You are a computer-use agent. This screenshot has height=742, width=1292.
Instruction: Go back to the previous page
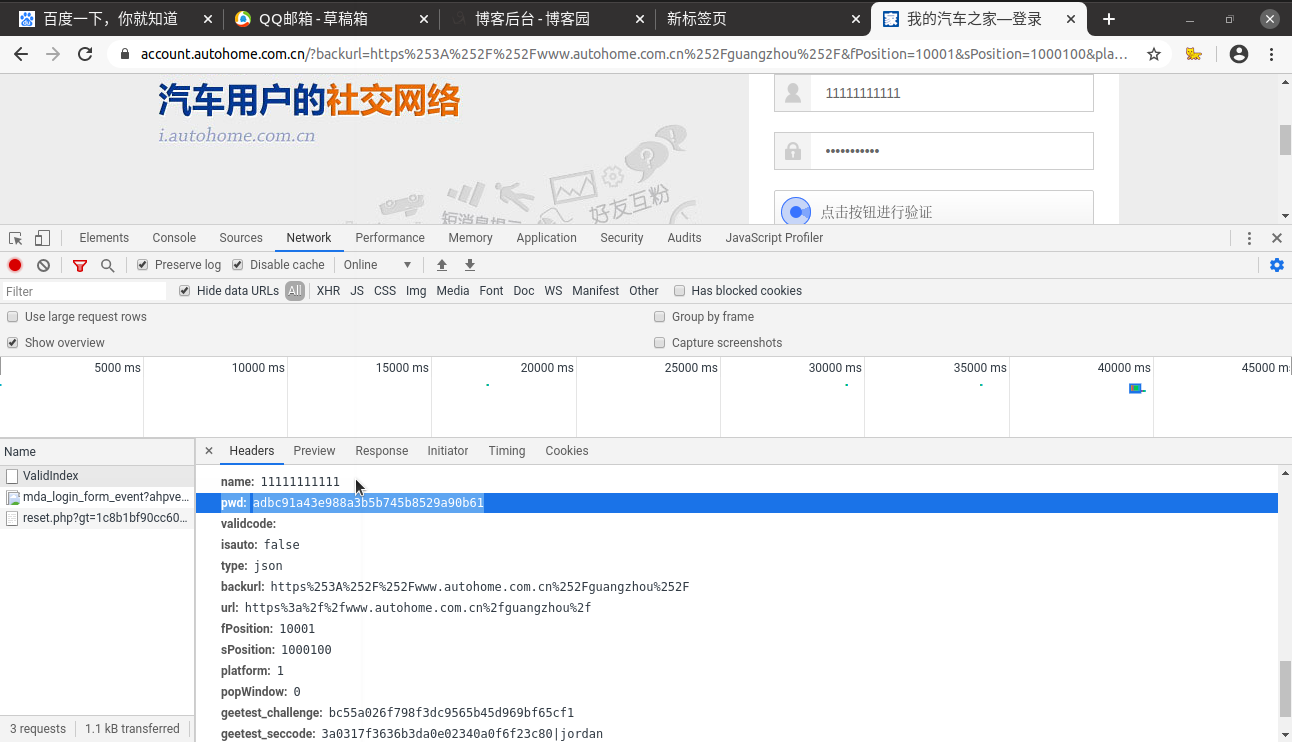[x=21, y=54]
